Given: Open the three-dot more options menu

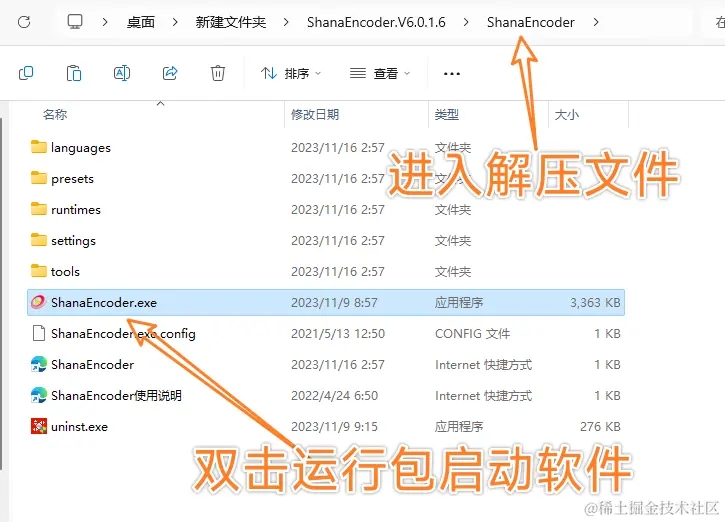Looking at the screenshot, I should point(452,74).
